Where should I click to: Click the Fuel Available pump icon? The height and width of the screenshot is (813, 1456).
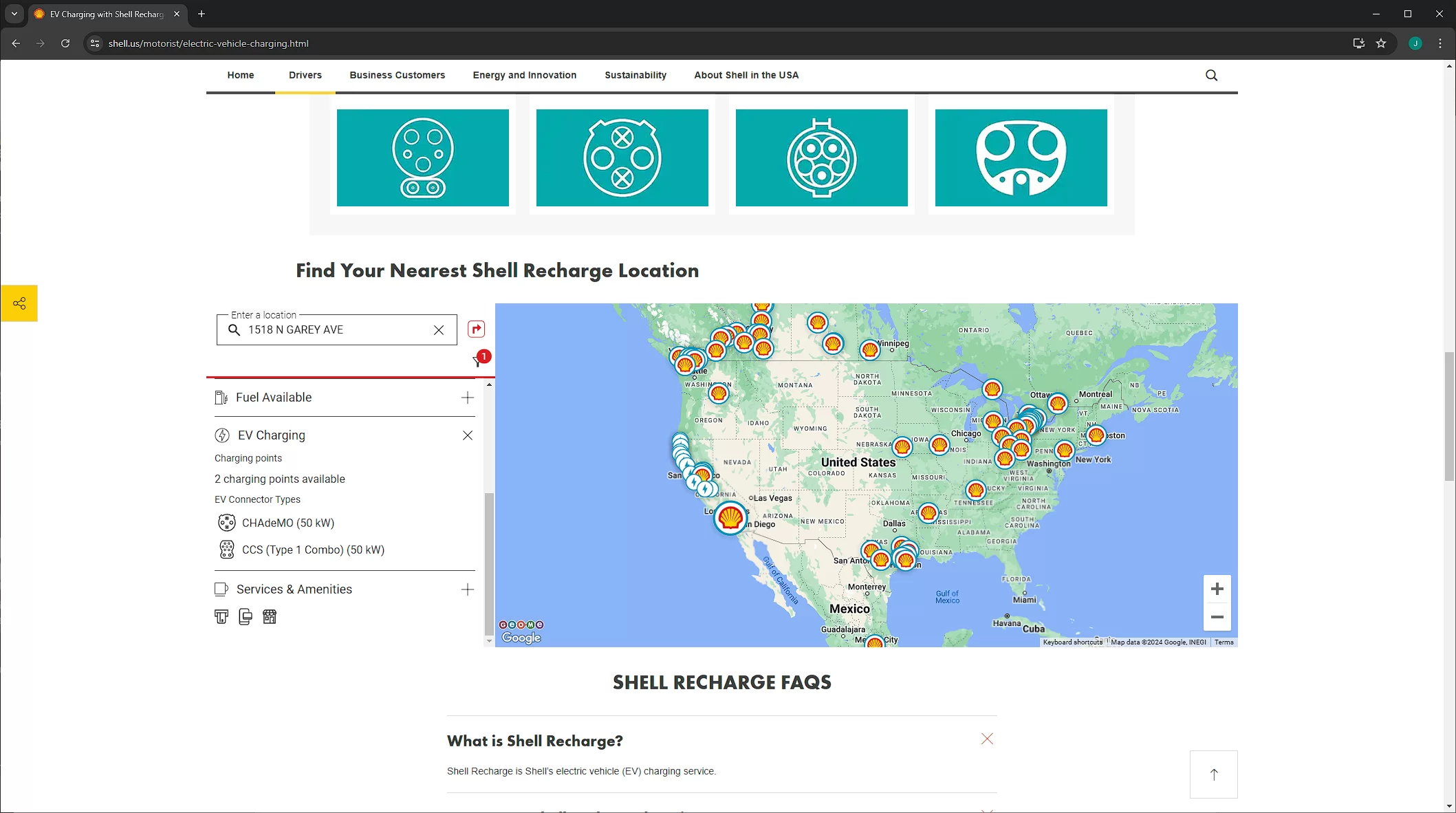(221, 398)
